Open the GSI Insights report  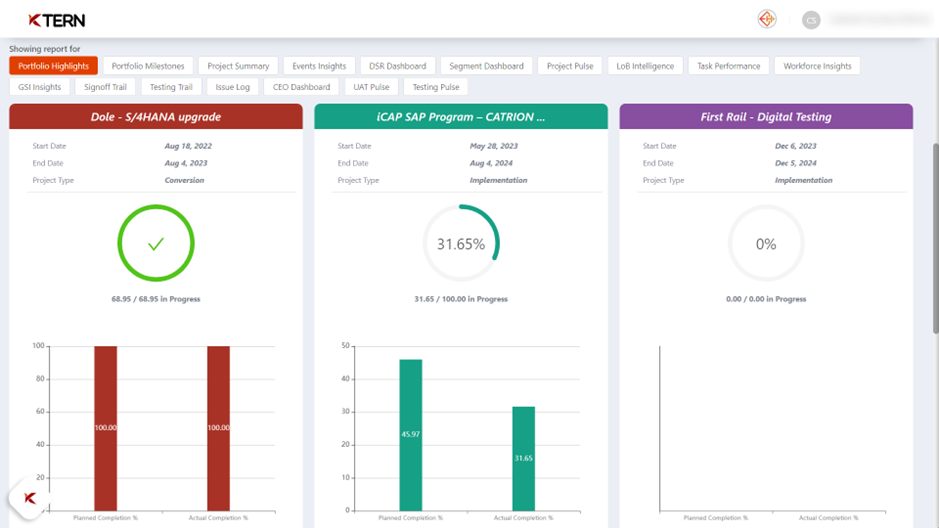40,87
